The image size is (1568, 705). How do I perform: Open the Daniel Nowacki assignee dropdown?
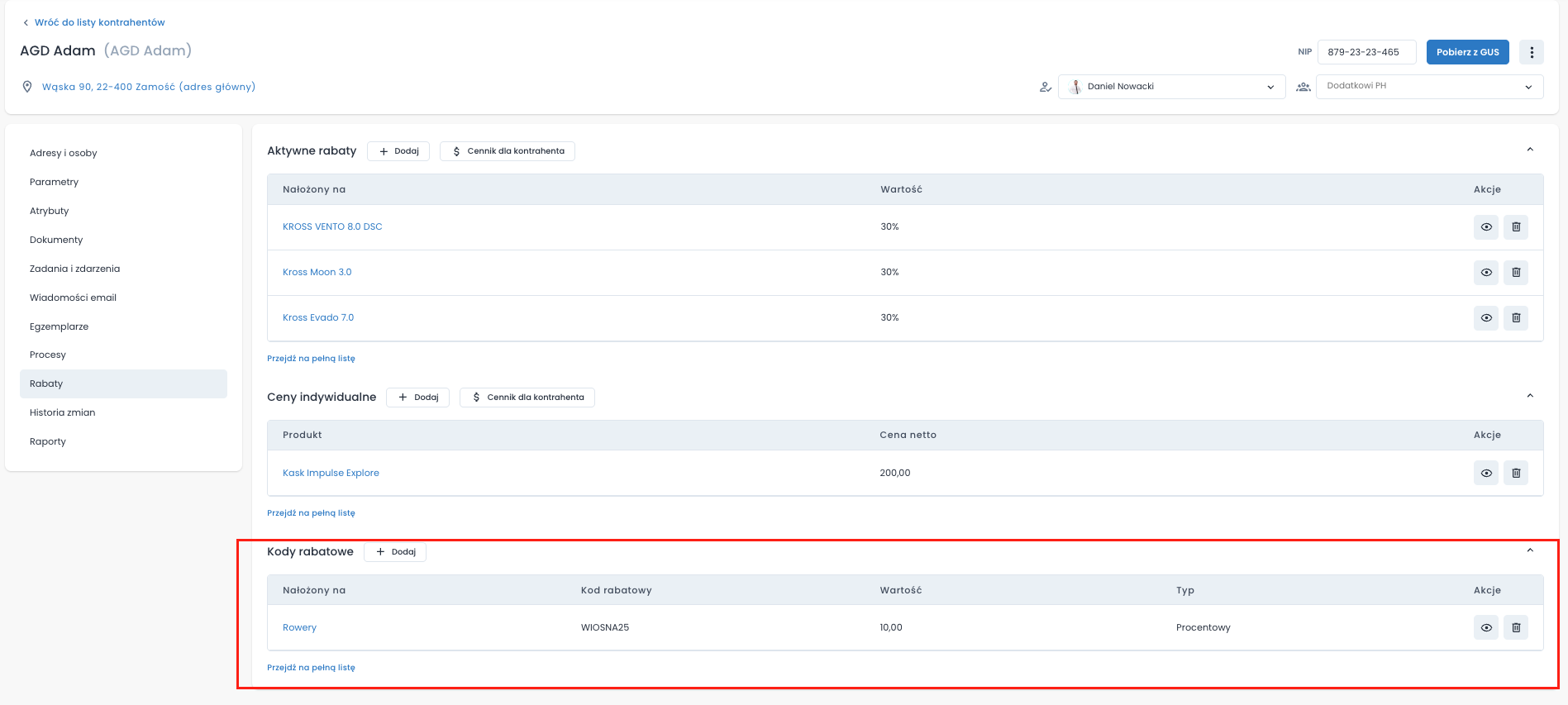coord(1171,87)
